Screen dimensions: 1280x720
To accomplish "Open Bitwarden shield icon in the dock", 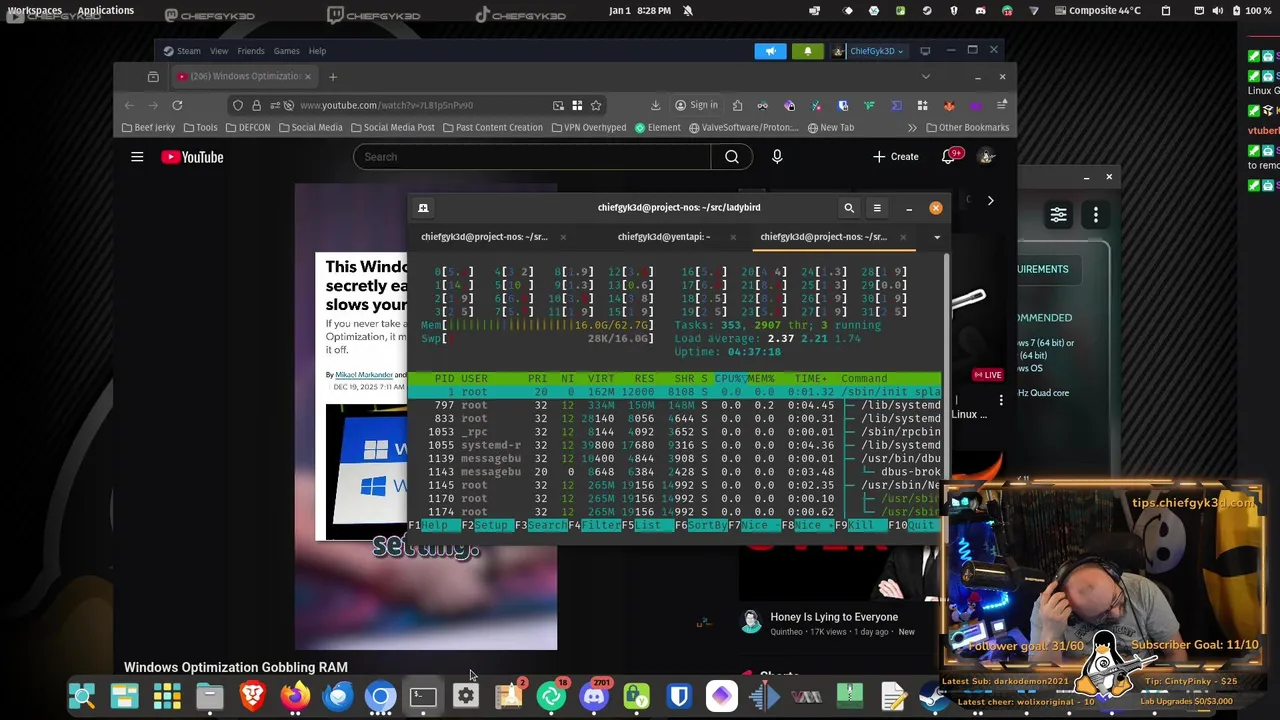I will [x=679, y=696].
